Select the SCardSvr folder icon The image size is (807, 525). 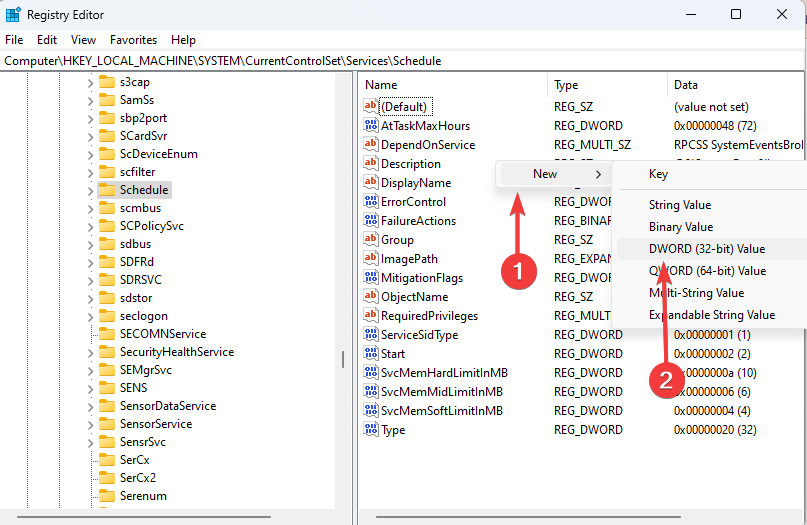click(x=107, y=136)
